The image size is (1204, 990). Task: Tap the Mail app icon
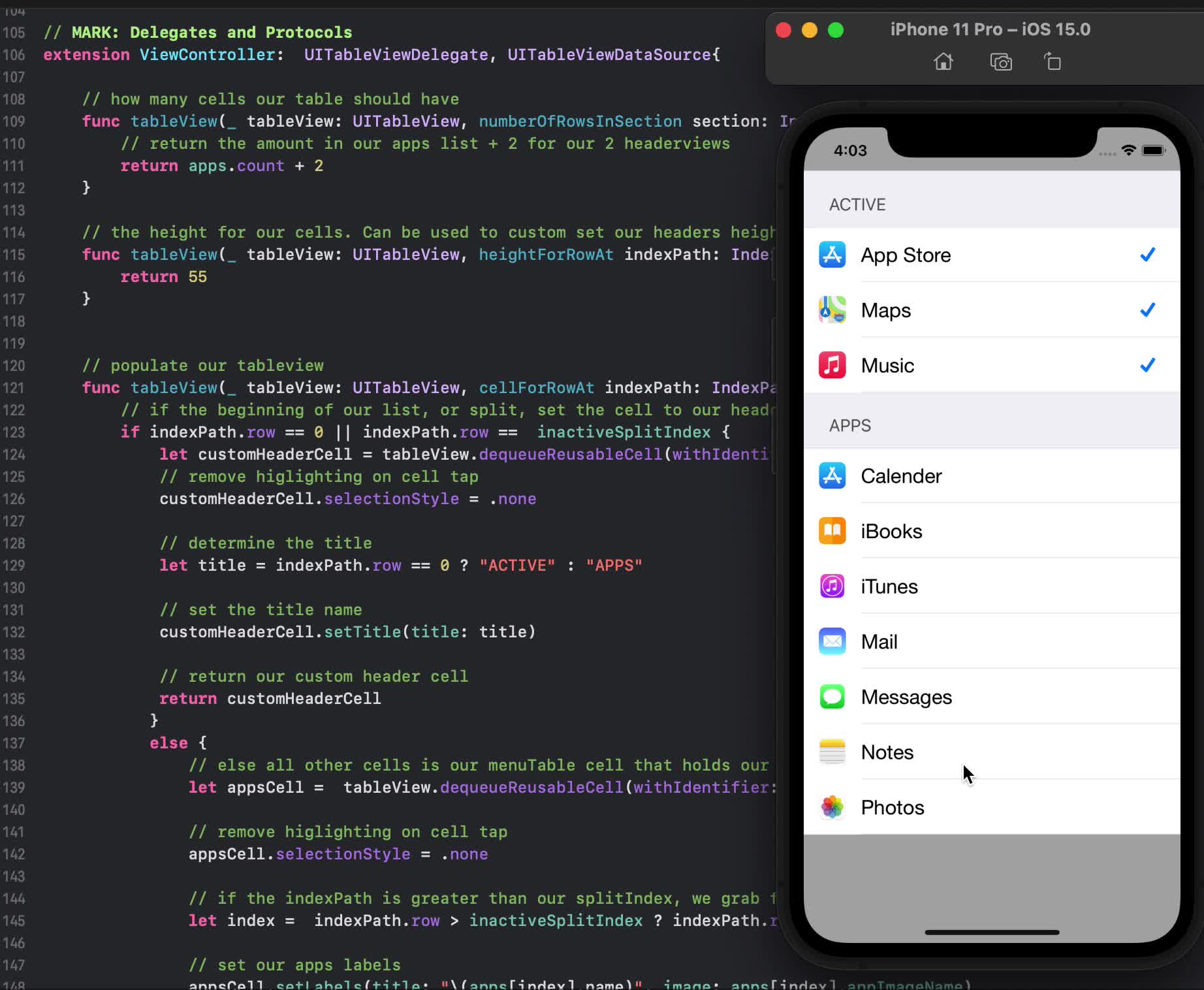pyautogui.click(x=831, y=641)
